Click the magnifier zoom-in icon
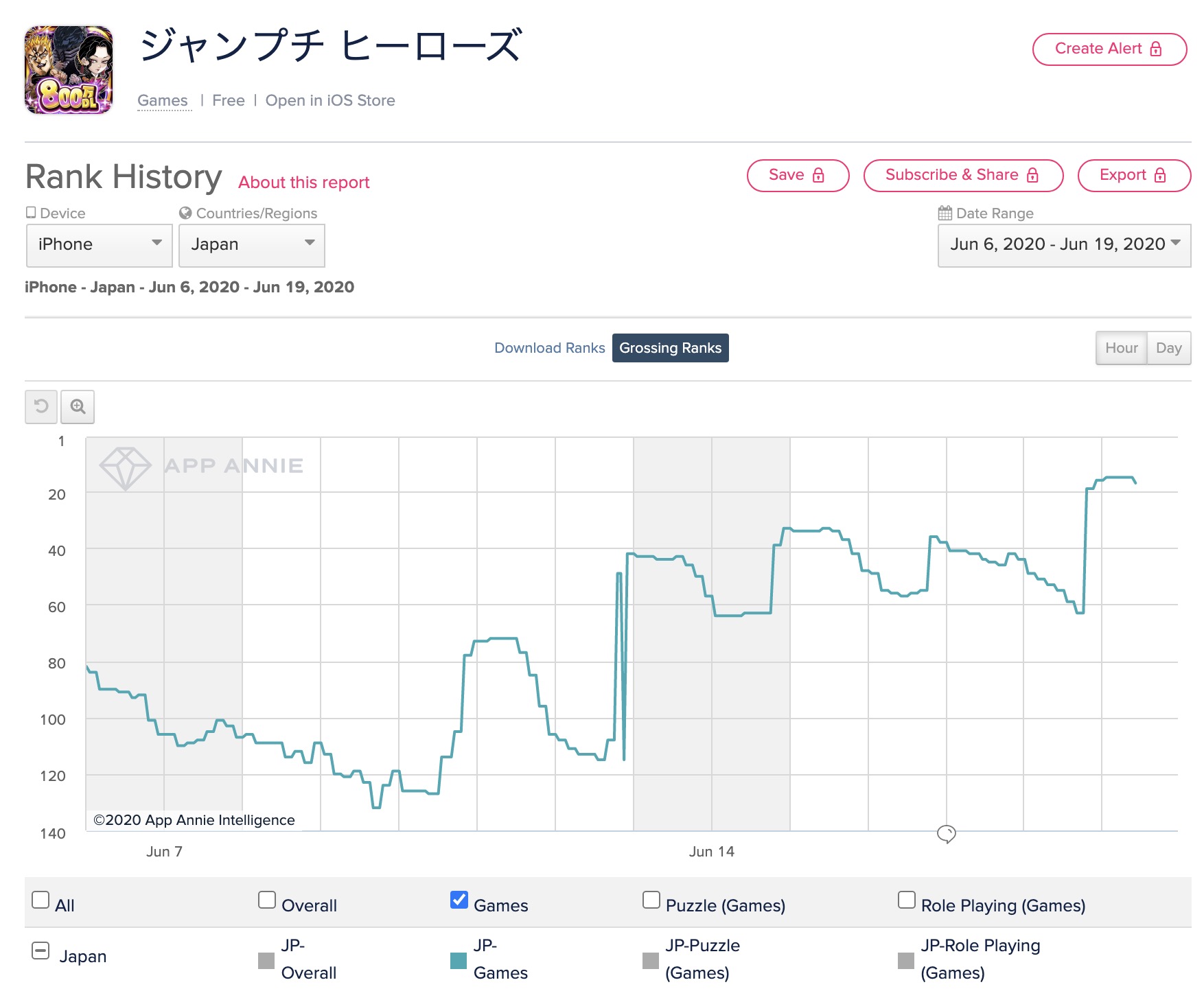 coord(78,406)
